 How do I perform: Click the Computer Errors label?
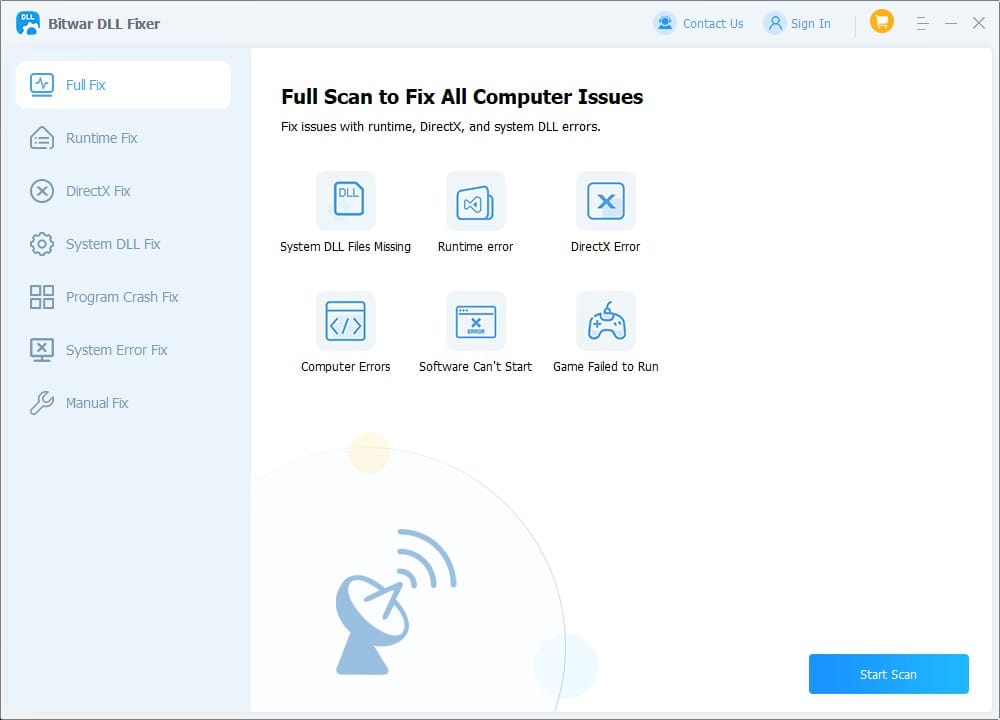tap(346, 367)
